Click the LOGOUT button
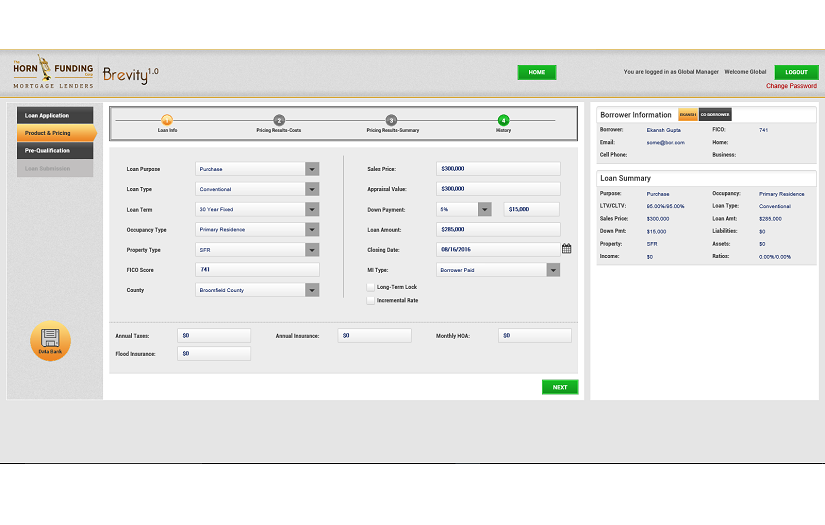 (x=796, y=72)
